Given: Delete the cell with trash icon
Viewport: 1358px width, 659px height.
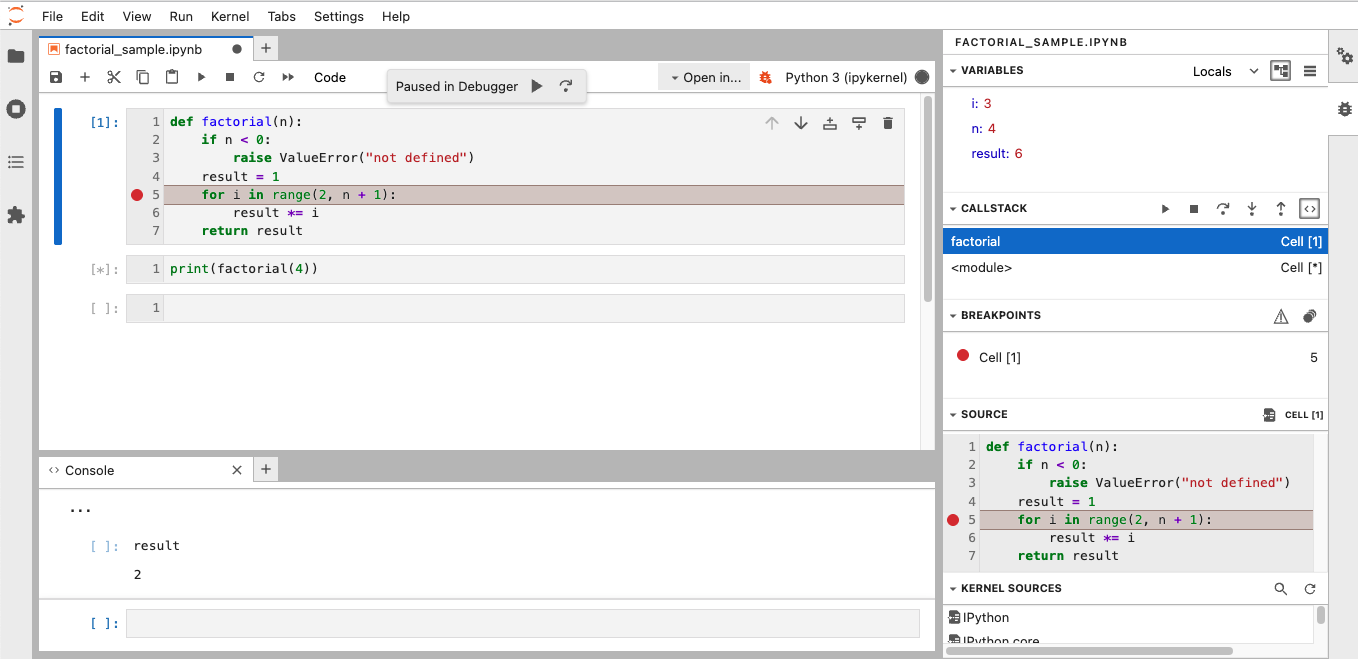Looking at the screenshot, I should click(x=888, y=123).
